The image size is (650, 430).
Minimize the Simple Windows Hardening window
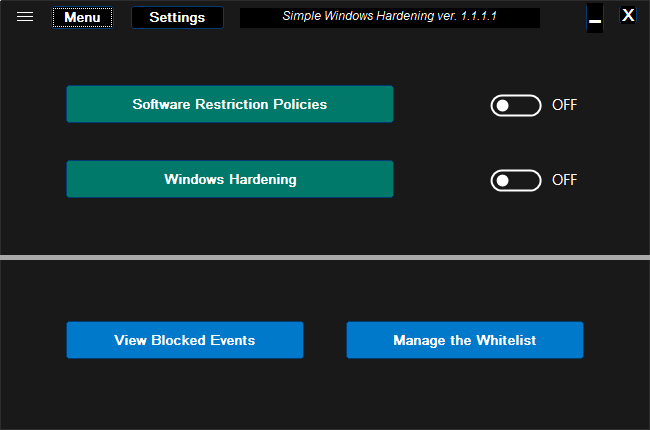point(595,18)
